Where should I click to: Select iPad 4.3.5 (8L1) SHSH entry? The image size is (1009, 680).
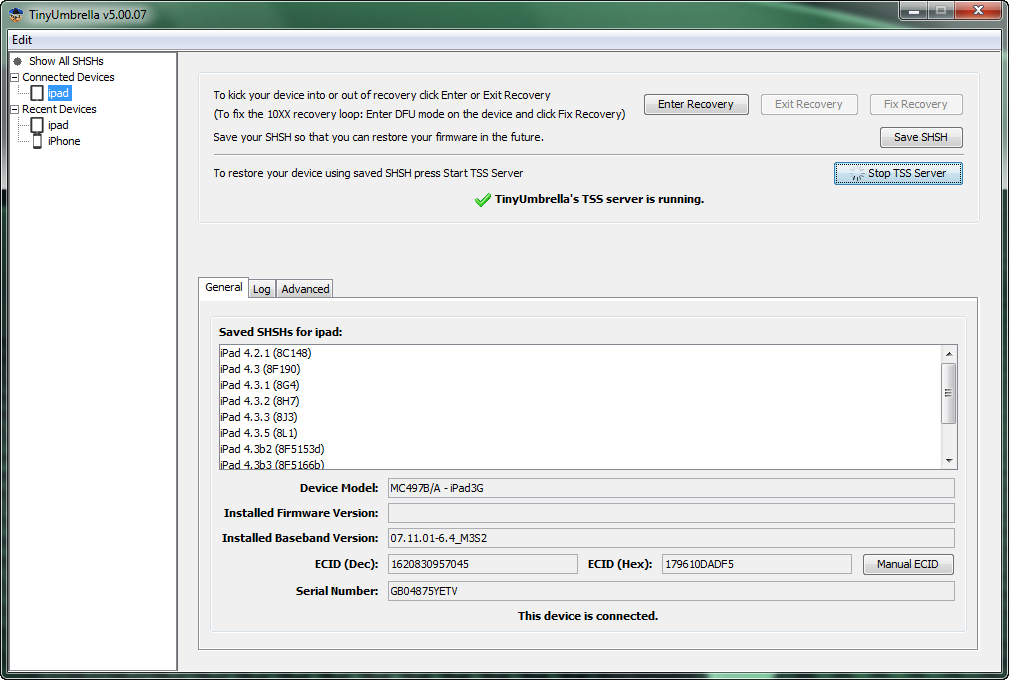tap(580, 433)
